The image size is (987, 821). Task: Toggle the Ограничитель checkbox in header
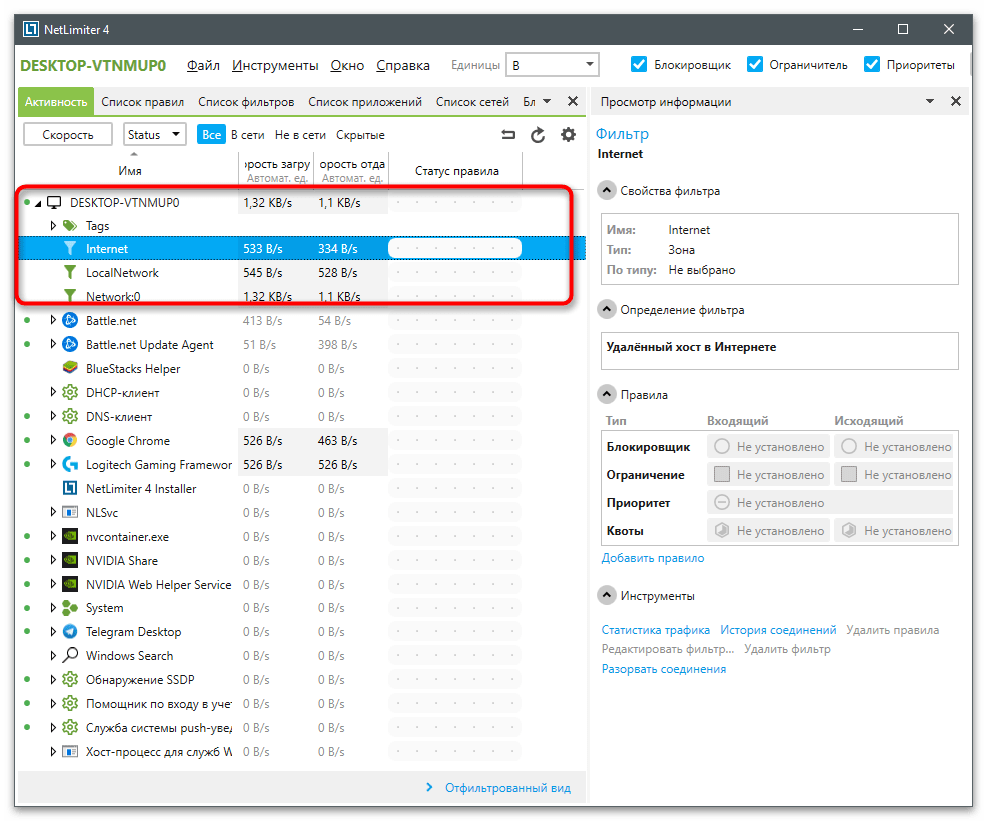click(x=755, y=64)
